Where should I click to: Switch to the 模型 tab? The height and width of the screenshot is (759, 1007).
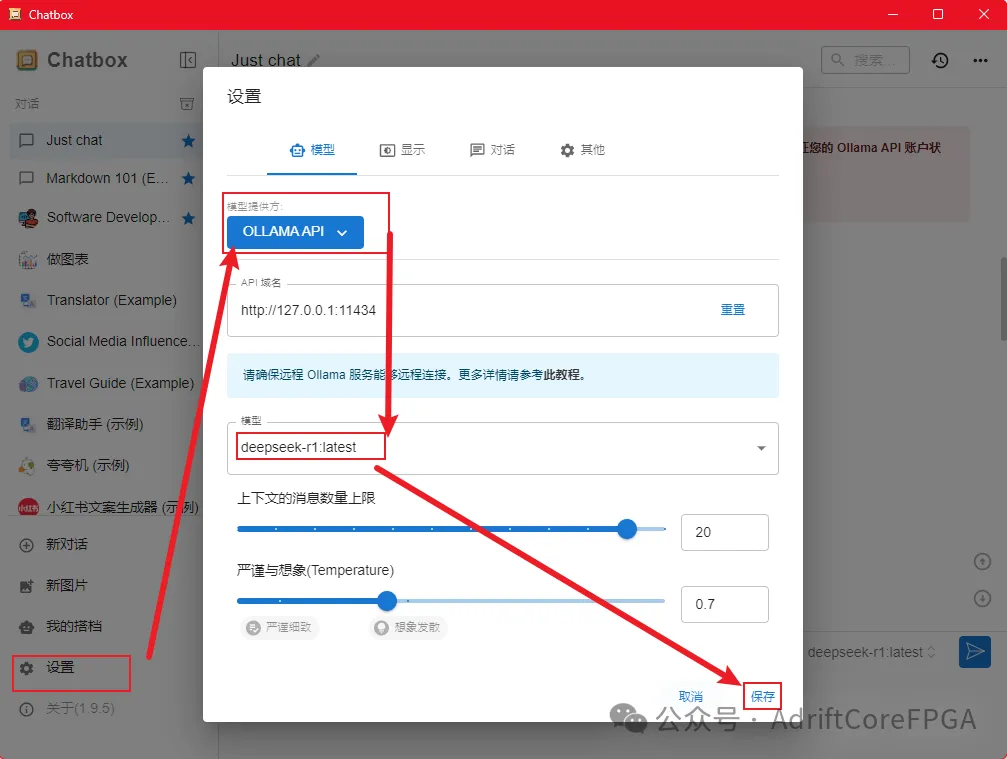(x=312, y=150)
